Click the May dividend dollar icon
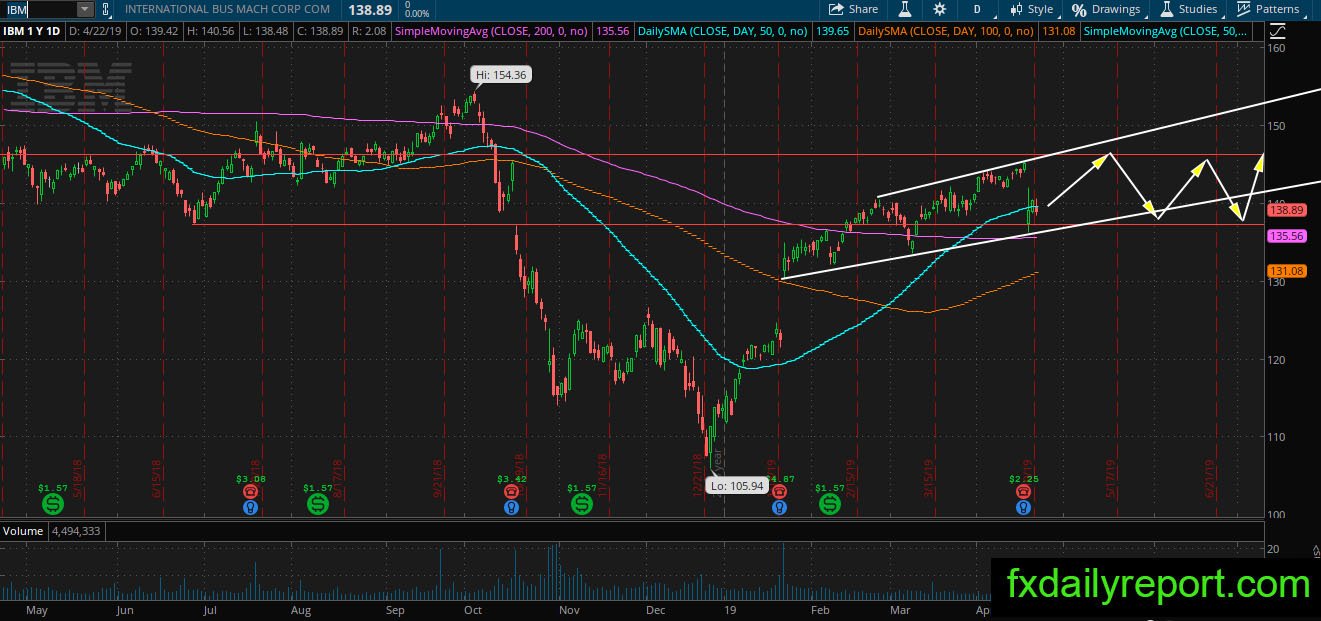 (53, 505)
